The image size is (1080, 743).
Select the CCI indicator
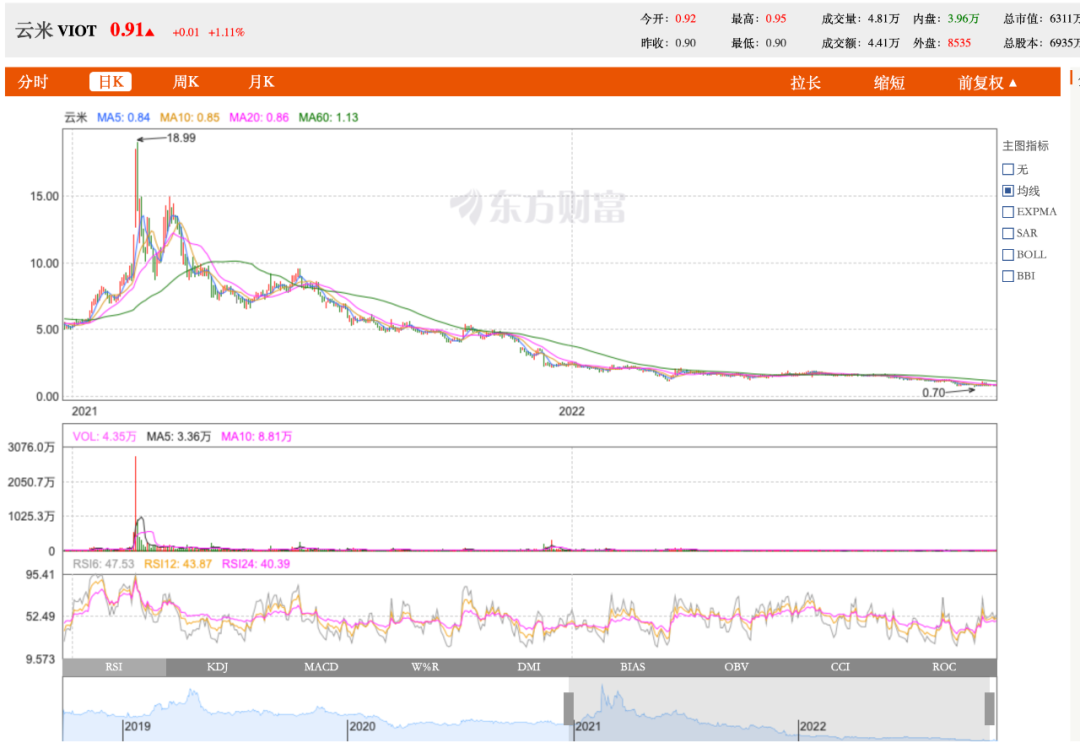(840, 667)
